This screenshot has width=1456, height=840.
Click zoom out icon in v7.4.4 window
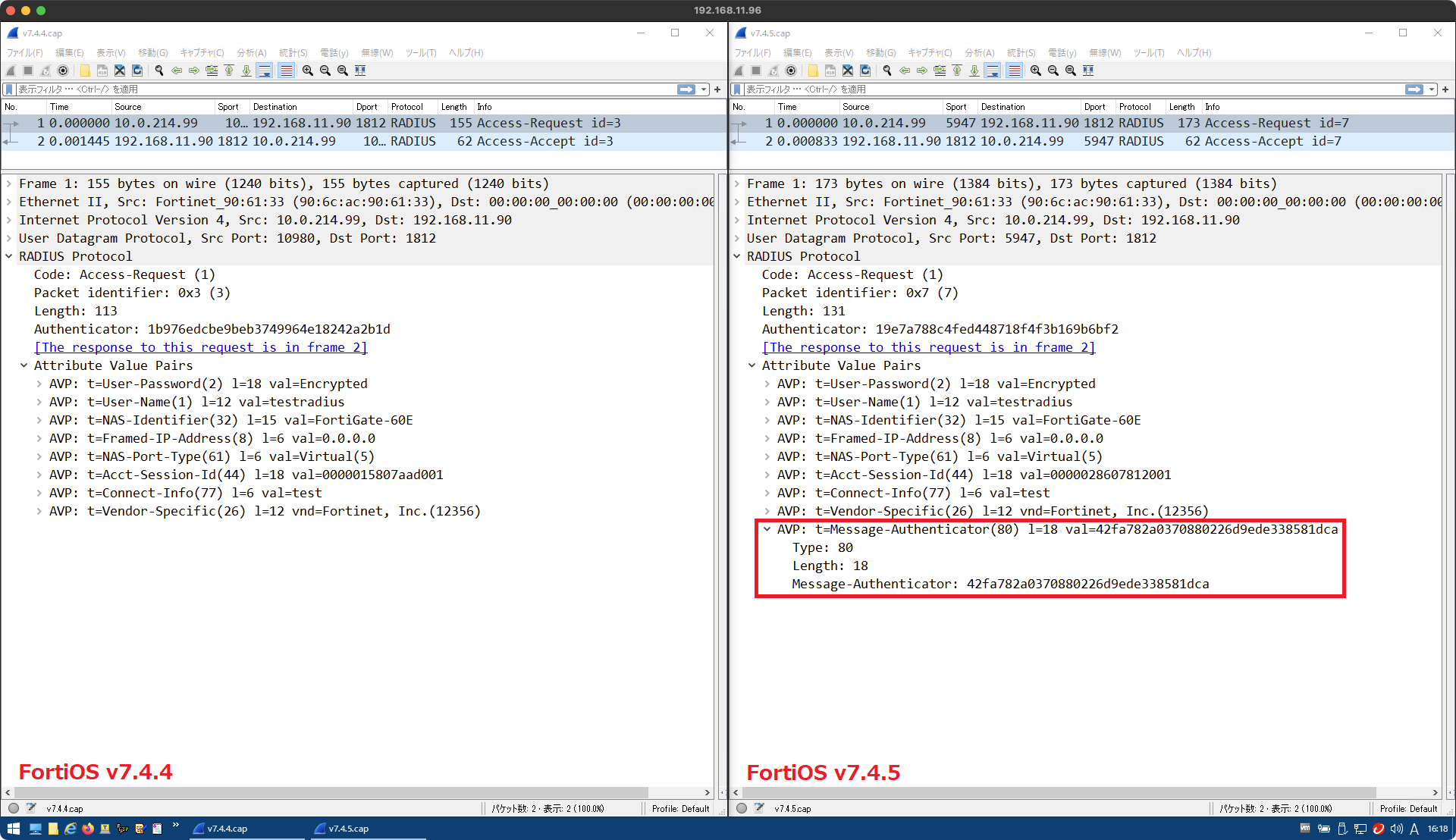point(325,71)
